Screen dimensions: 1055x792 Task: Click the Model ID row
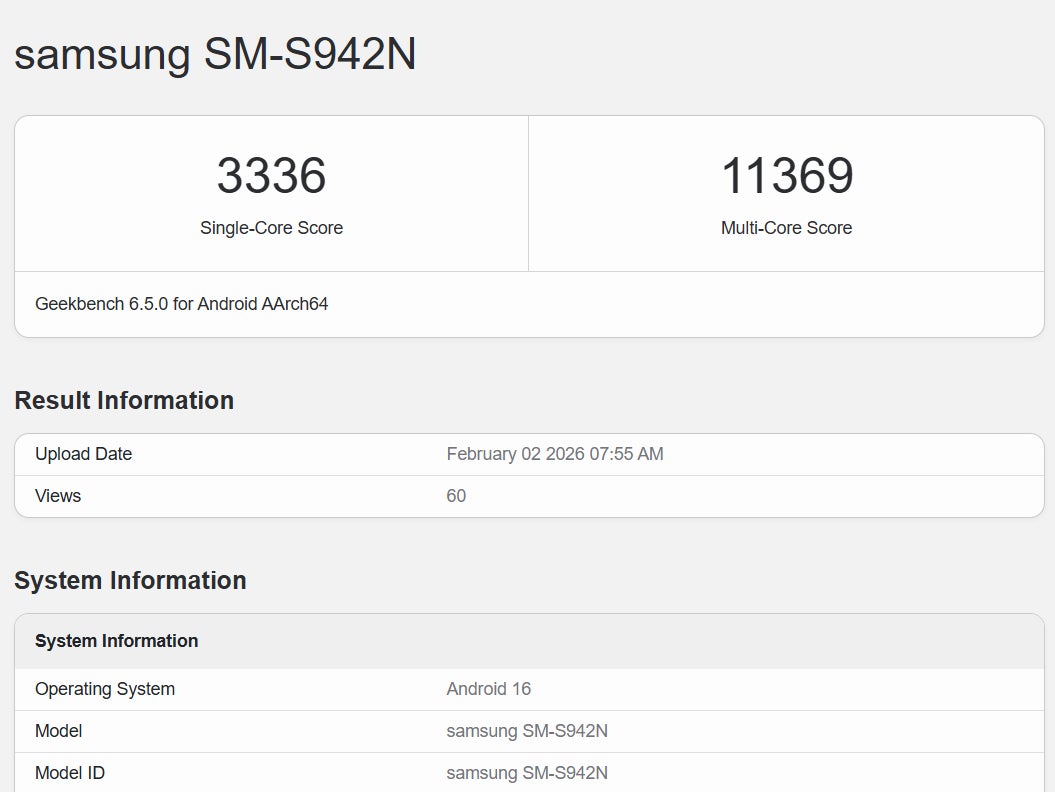click(69, 772)
